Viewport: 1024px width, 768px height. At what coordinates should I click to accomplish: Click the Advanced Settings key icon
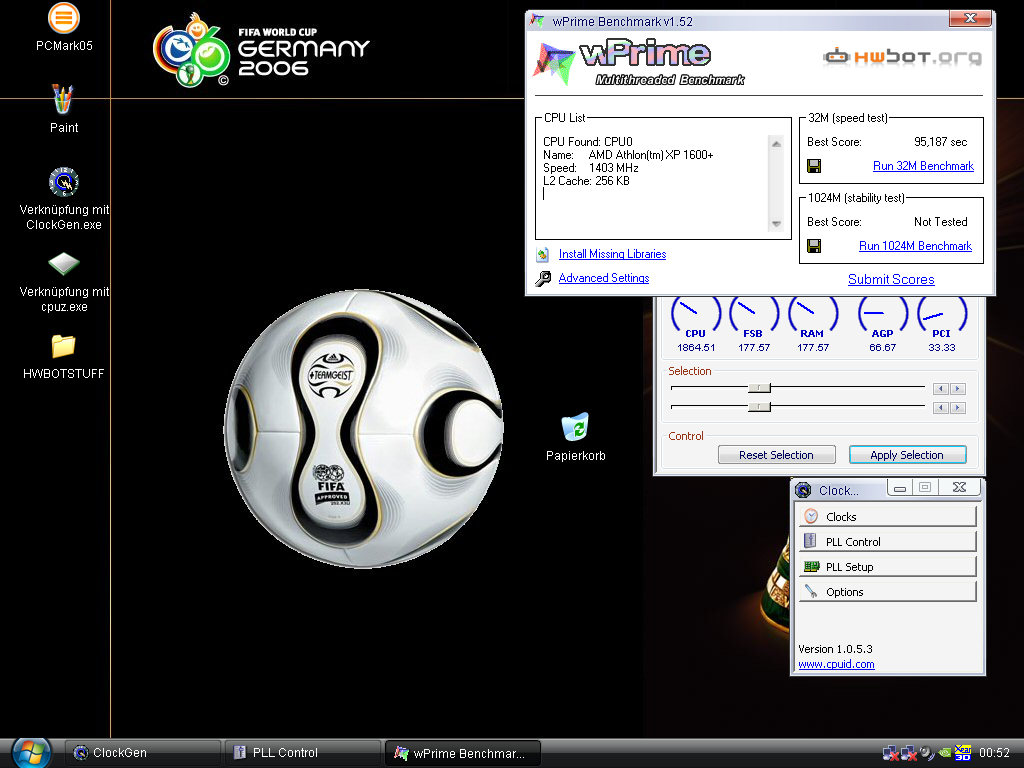pyautogui.click(x=543, y=278)
